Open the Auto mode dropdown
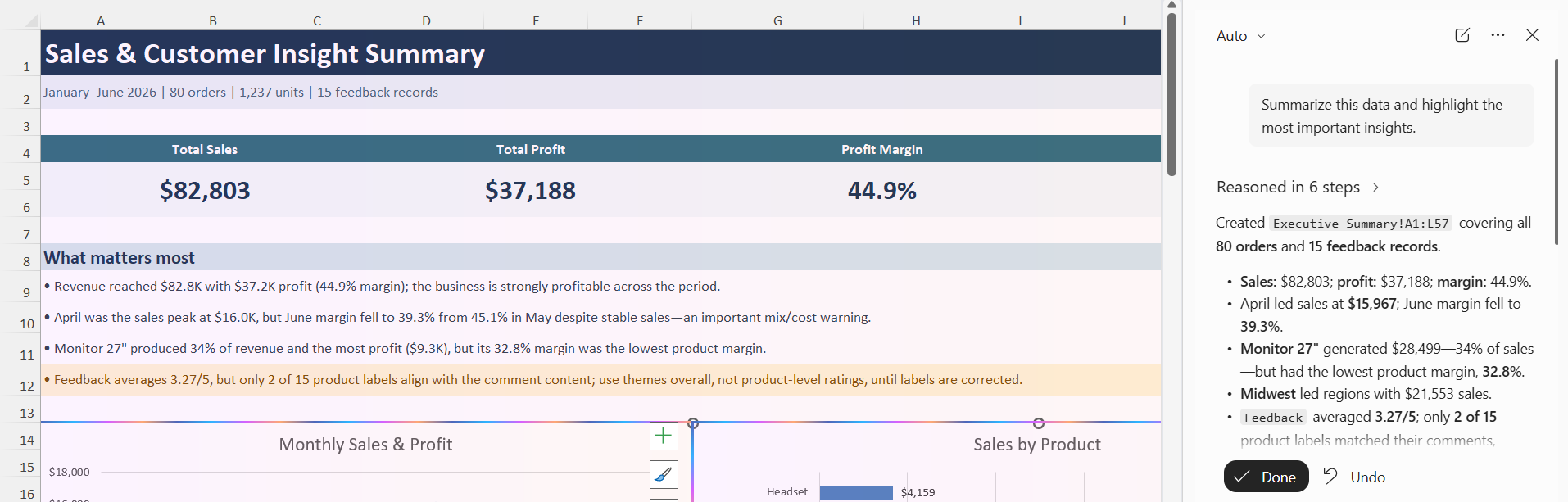The image size is (1568, 502). coord(1240,36)
